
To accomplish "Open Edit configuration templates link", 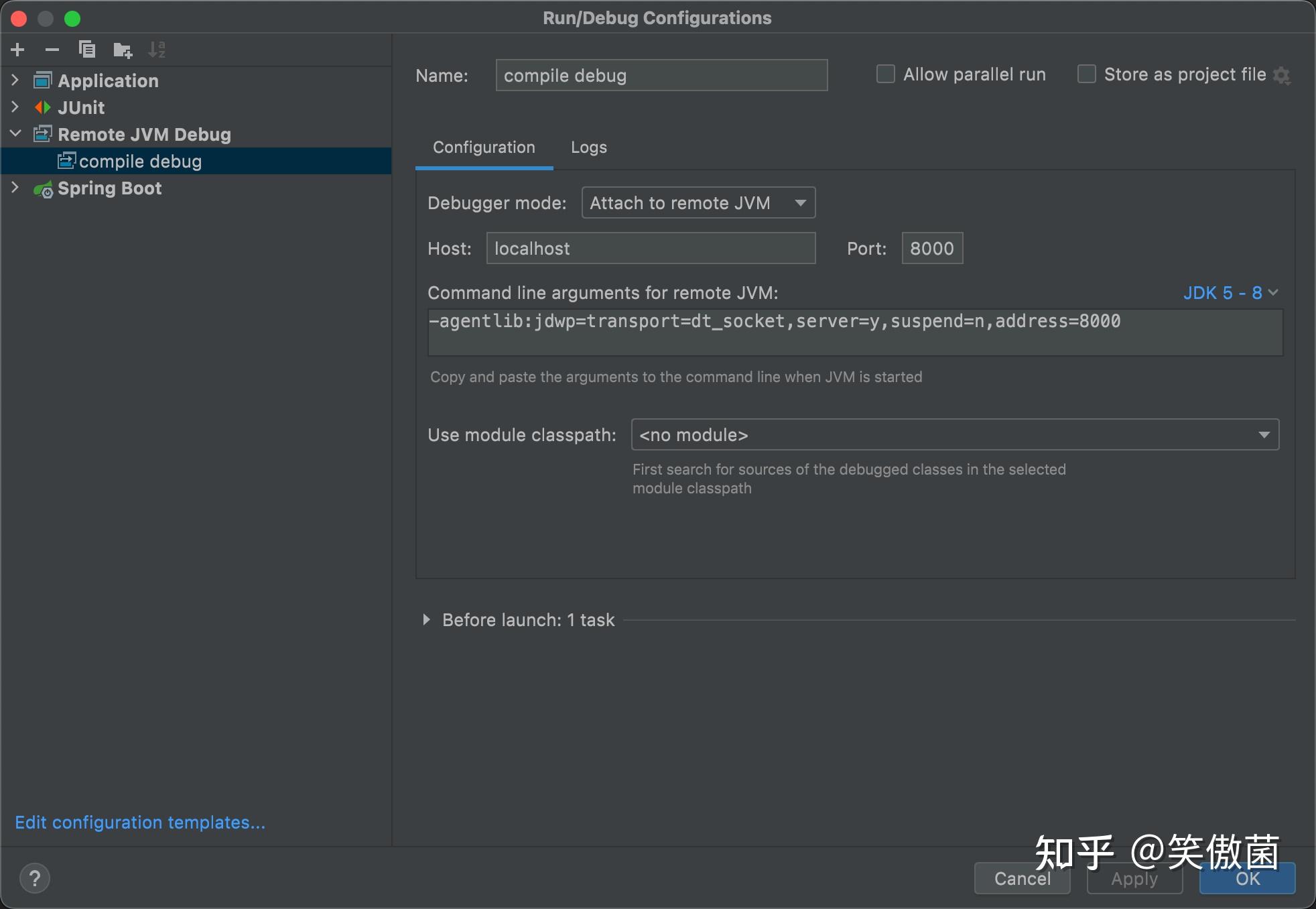I will (140, 823).
